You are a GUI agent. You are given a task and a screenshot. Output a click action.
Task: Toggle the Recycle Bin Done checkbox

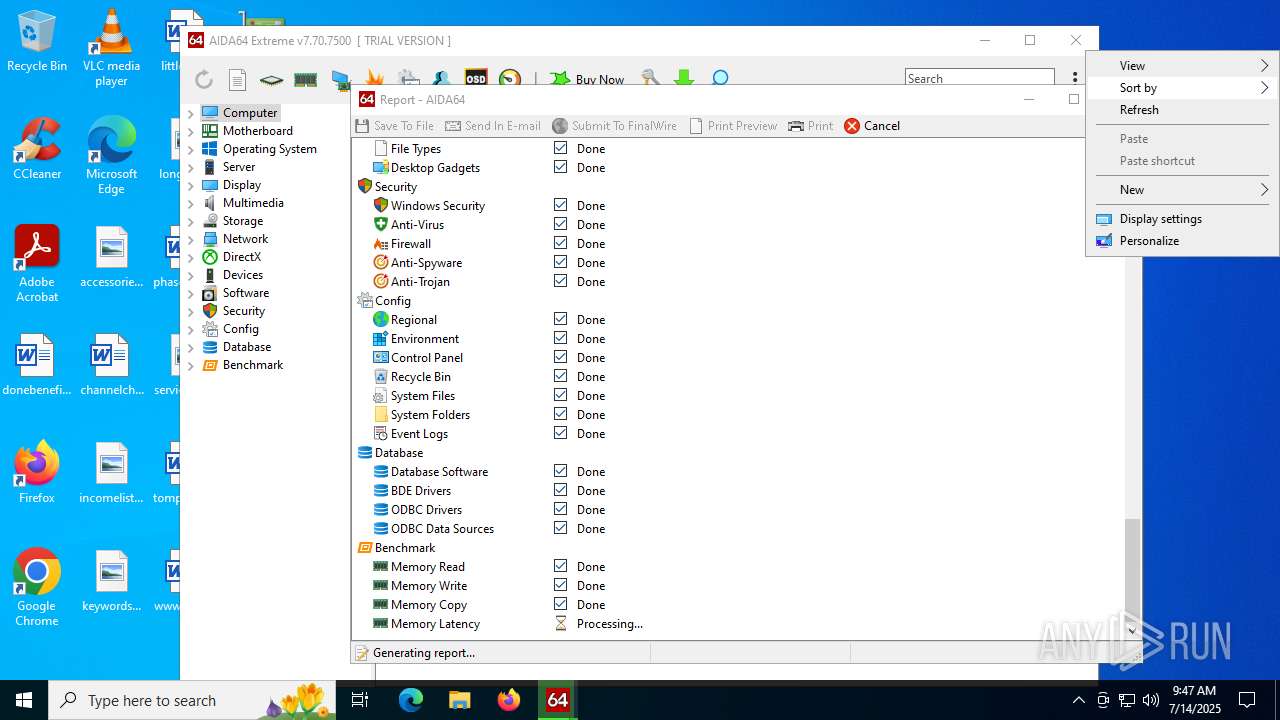click(560, 376)
